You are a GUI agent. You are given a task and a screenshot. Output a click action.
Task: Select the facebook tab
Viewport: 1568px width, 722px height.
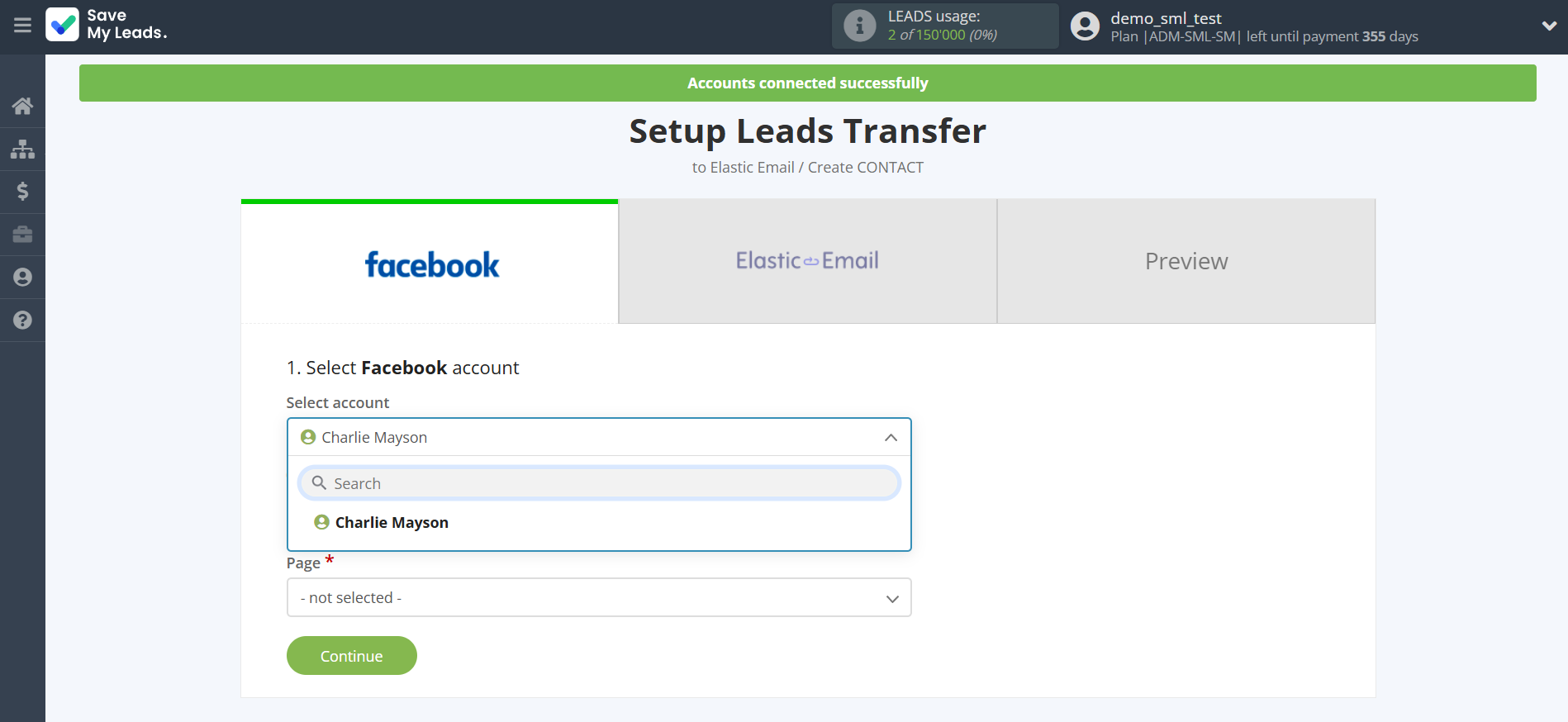[430, 264]
